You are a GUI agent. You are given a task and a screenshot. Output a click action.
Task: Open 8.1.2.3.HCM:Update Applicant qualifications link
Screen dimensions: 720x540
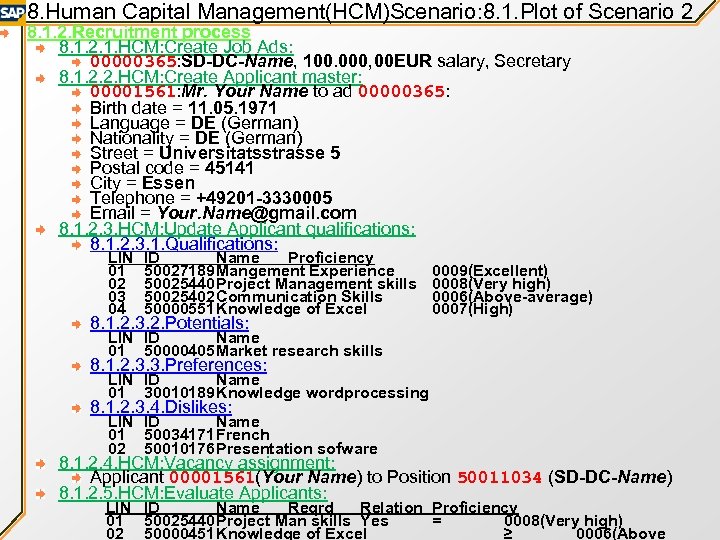pos(237,229)
